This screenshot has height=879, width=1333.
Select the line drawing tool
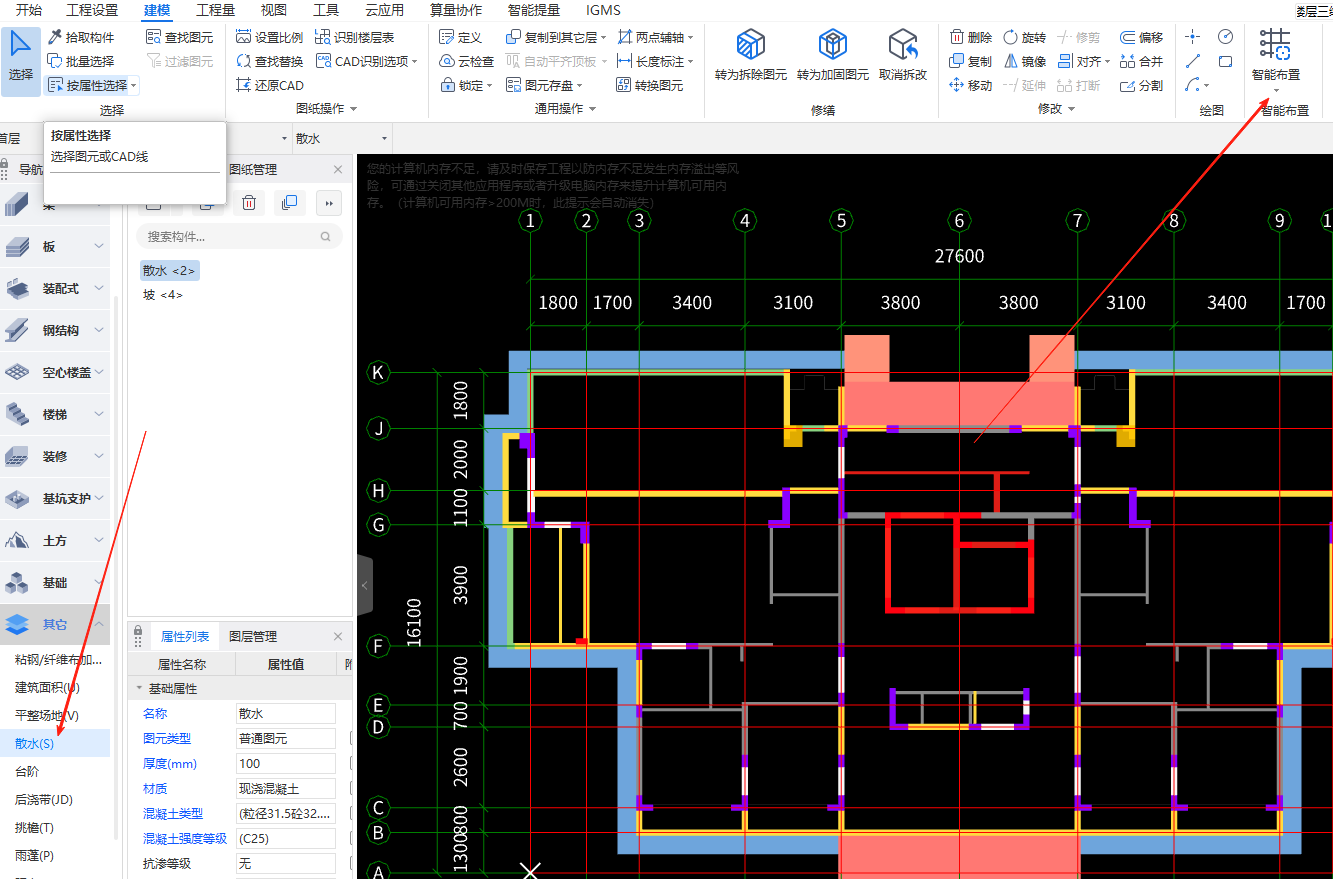click(1192, 61)
